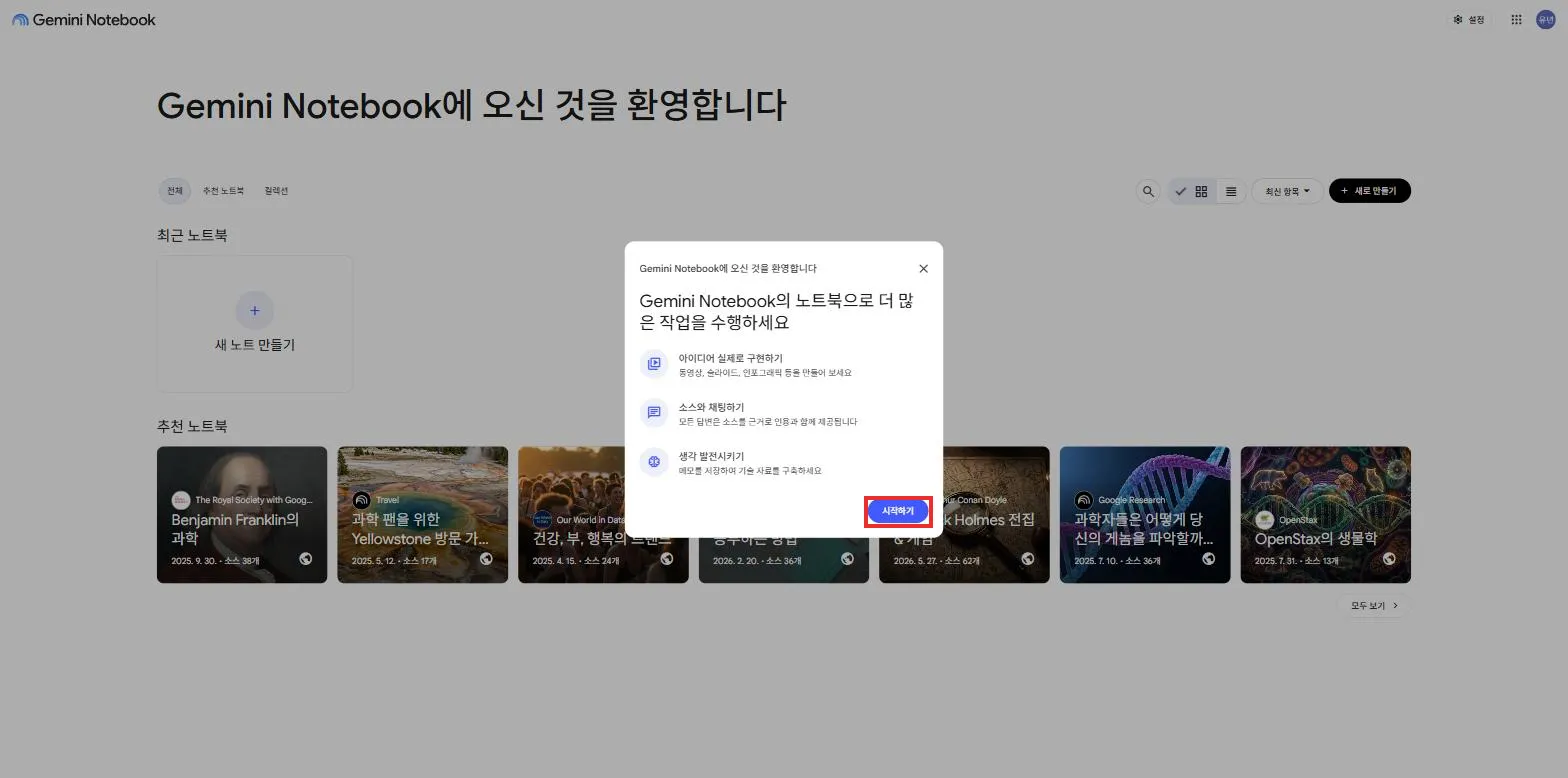Click the globe icon on the Yellowstone card
This screenshot has height=778, width=1568.
click(486, 559)
